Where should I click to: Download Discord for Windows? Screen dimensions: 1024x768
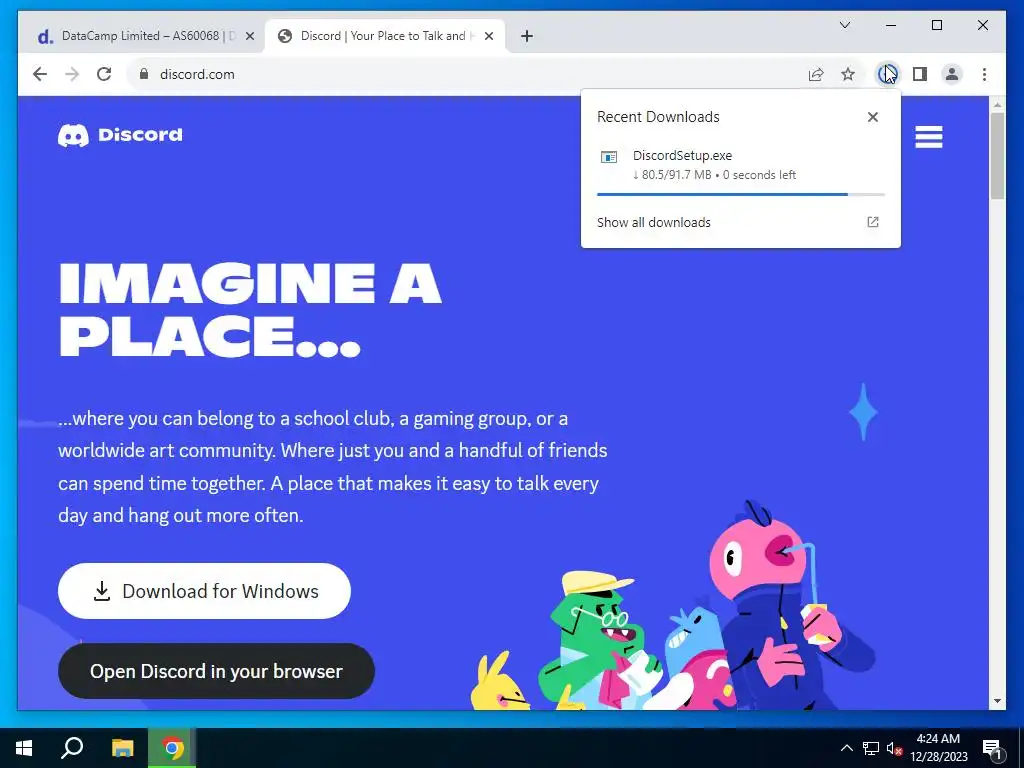coord(204,591)
